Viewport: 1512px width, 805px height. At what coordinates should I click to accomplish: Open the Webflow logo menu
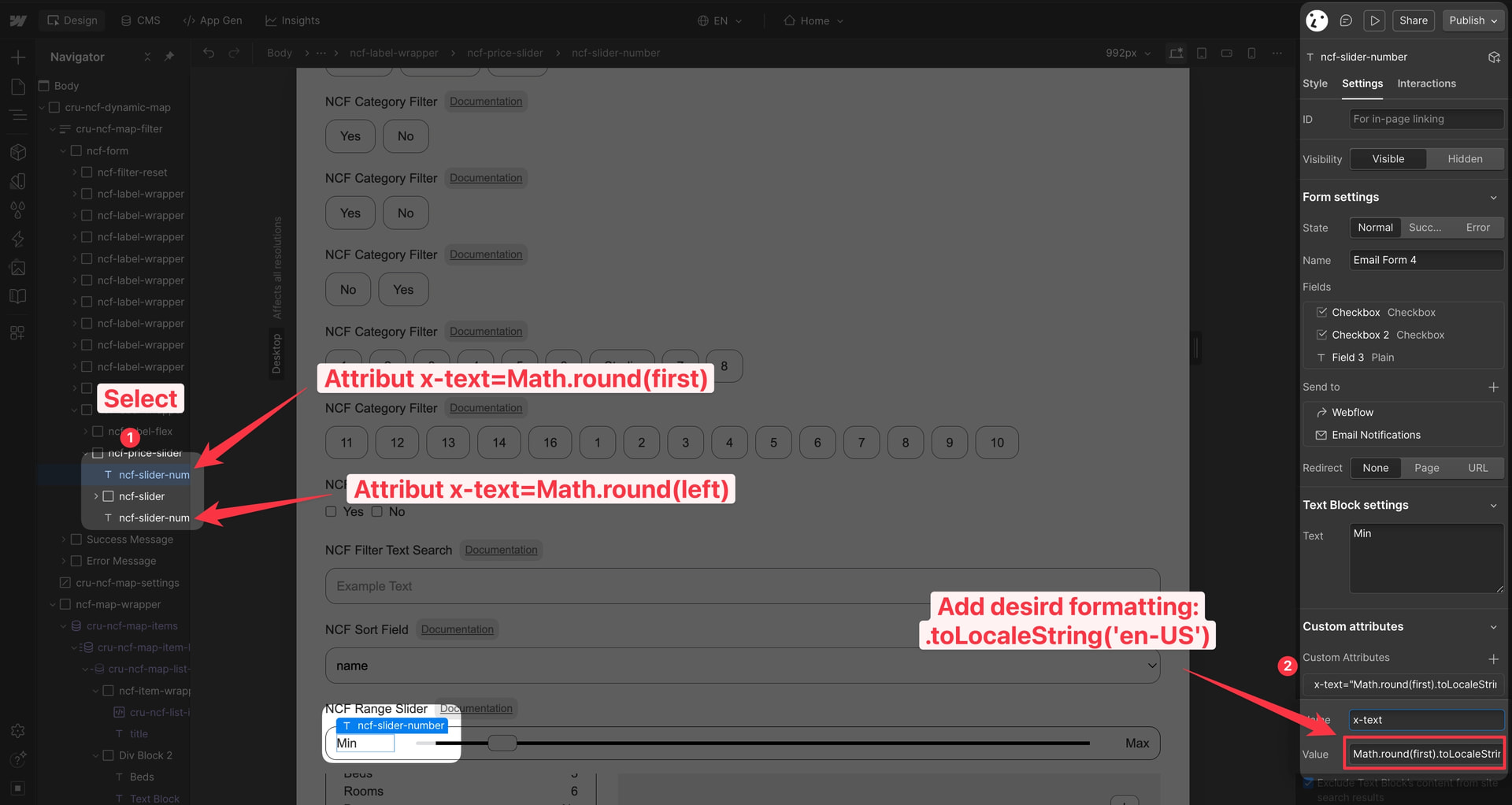click(17, 20)
